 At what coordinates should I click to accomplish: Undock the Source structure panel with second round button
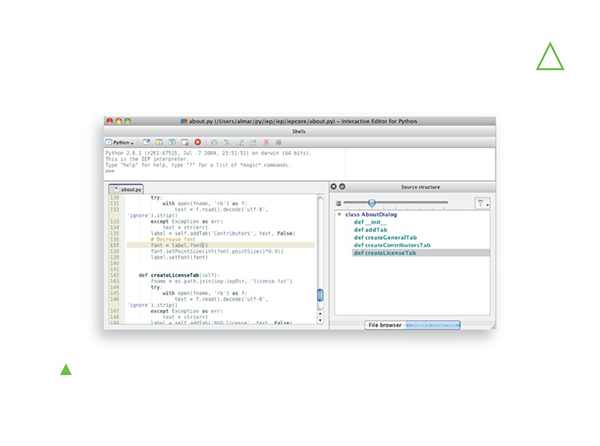(x=342, y=187)
